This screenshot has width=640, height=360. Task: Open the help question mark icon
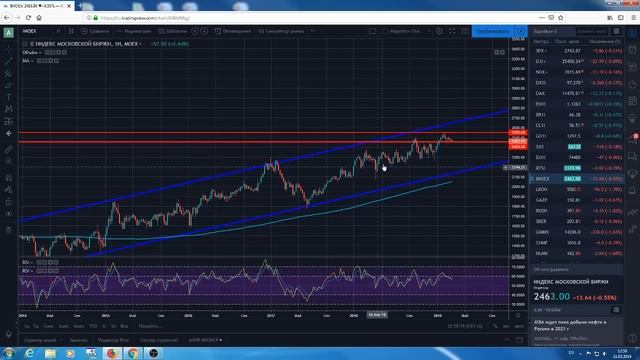click(633, 338)
